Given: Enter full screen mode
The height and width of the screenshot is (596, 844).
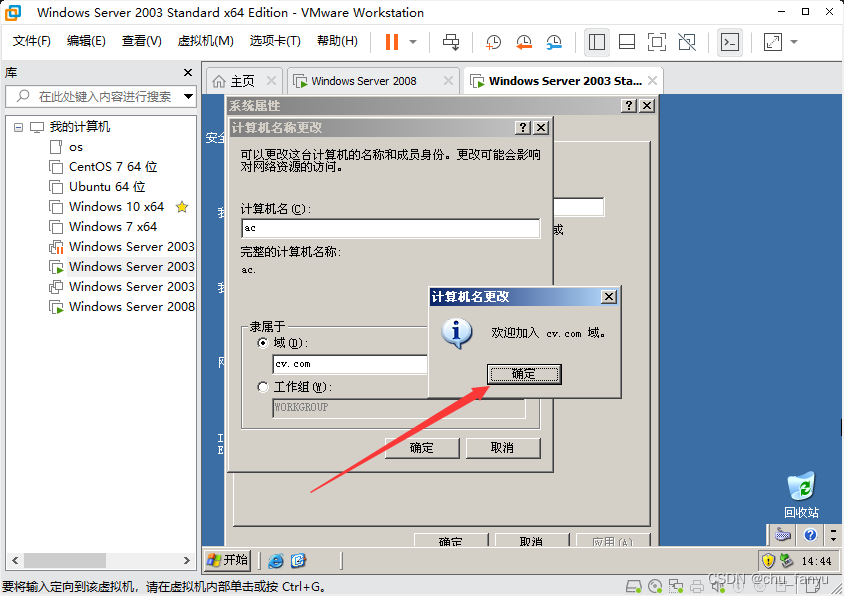Looking at the screenshot, I should click(657, 41).
